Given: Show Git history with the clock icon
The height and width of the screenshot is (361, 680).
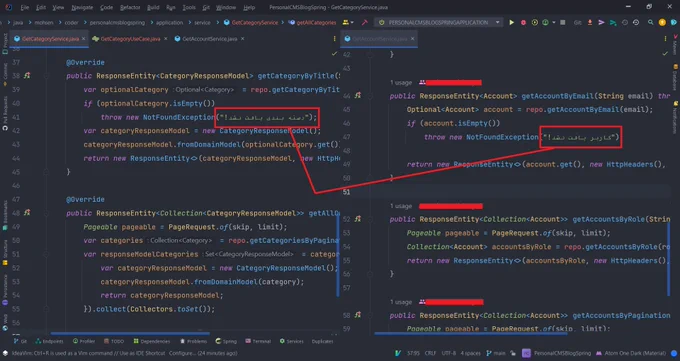Looking at the screenshot, I should (624, 22).
